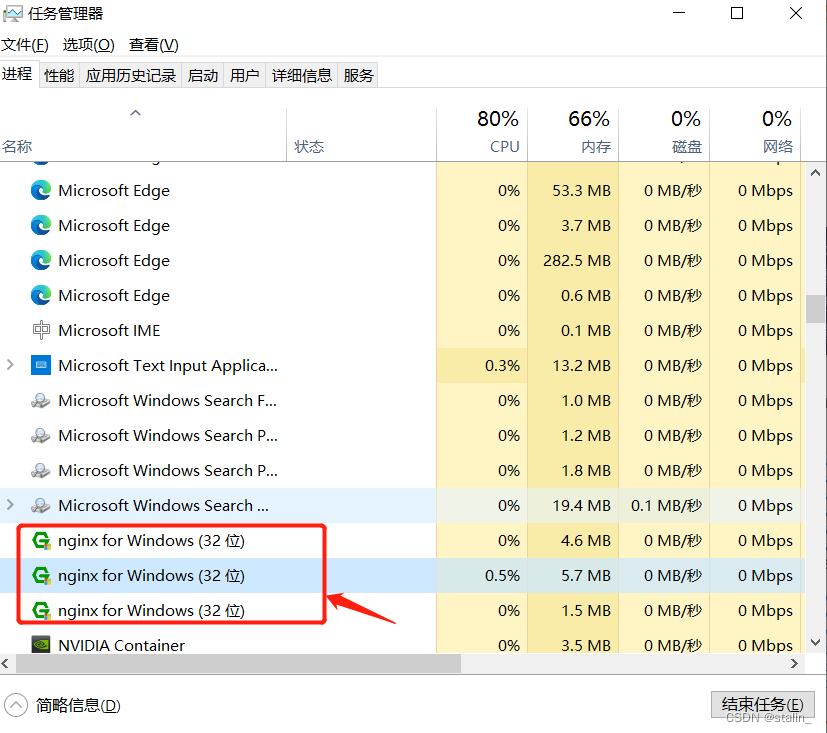Sort by the 网络 column header

click(x=755, y=134)
